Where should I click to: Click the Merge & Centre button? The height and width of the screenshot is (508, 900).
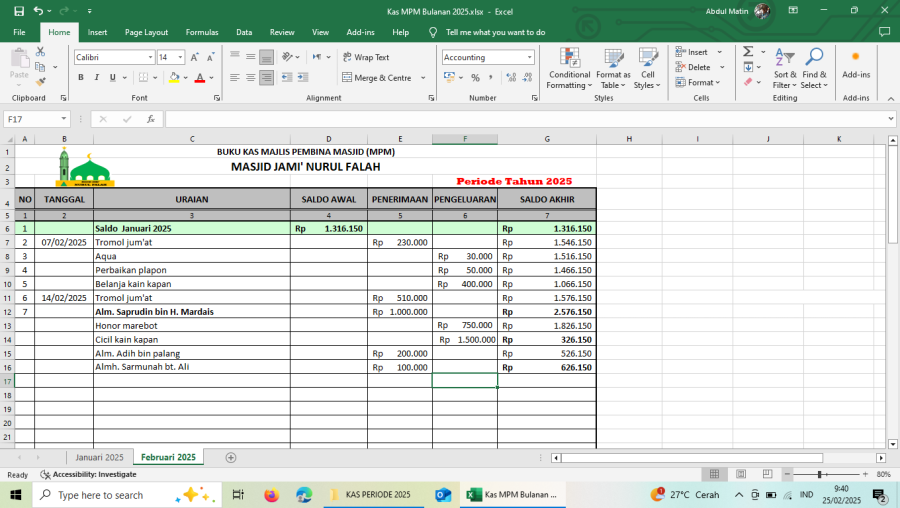(x=377, y=77)
